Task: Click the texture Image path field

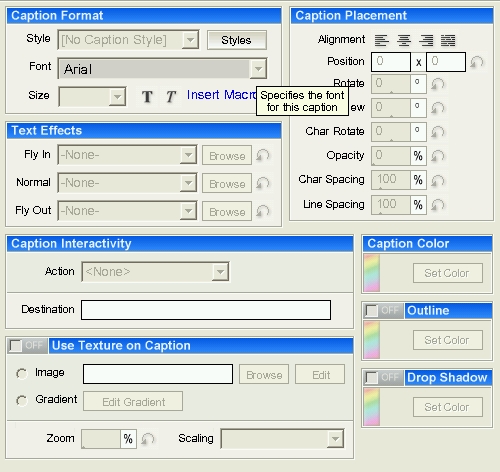Action: pos(158,374)
